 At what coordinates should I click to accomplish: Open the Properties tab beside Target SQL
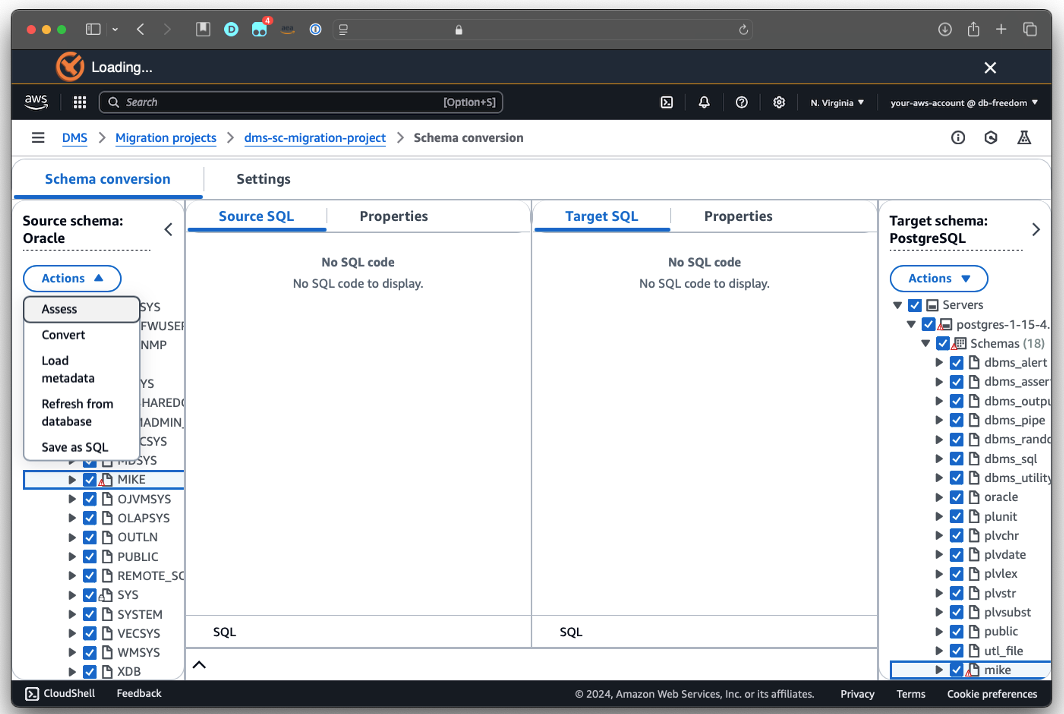pyautogui.click(x=738, y=216)
